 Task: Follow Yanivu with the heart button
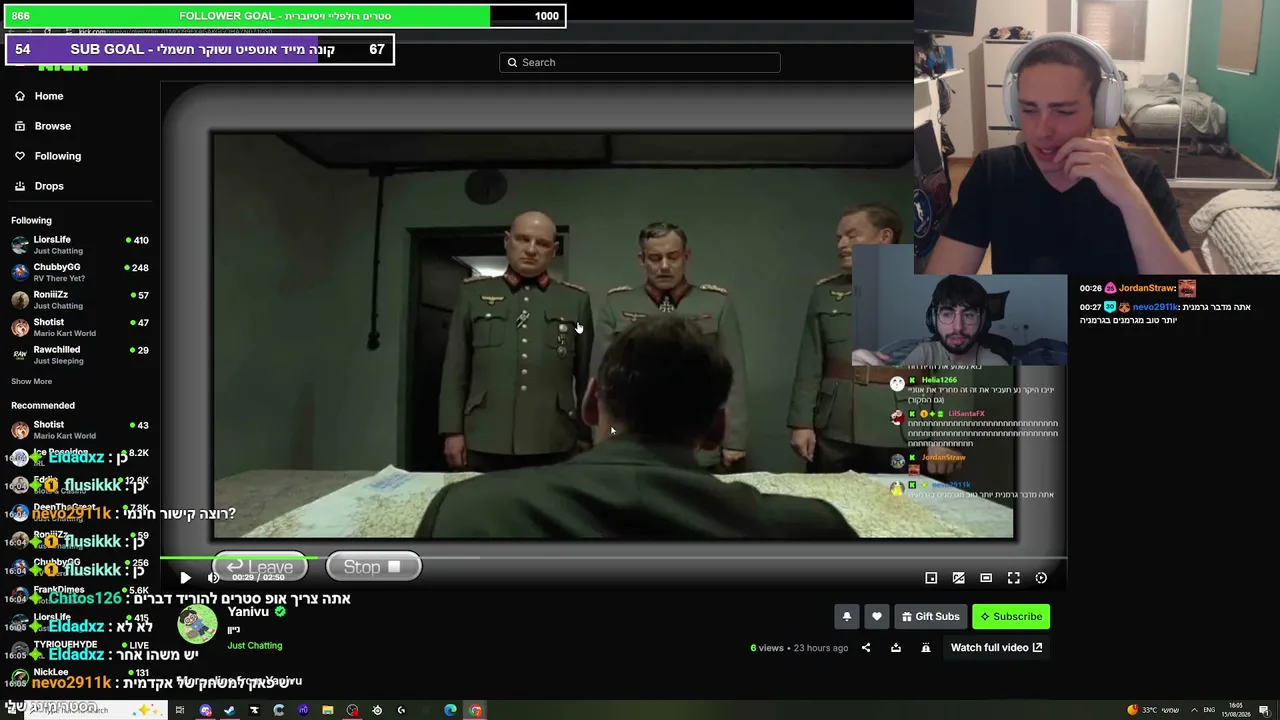click(x=877, y=617)
